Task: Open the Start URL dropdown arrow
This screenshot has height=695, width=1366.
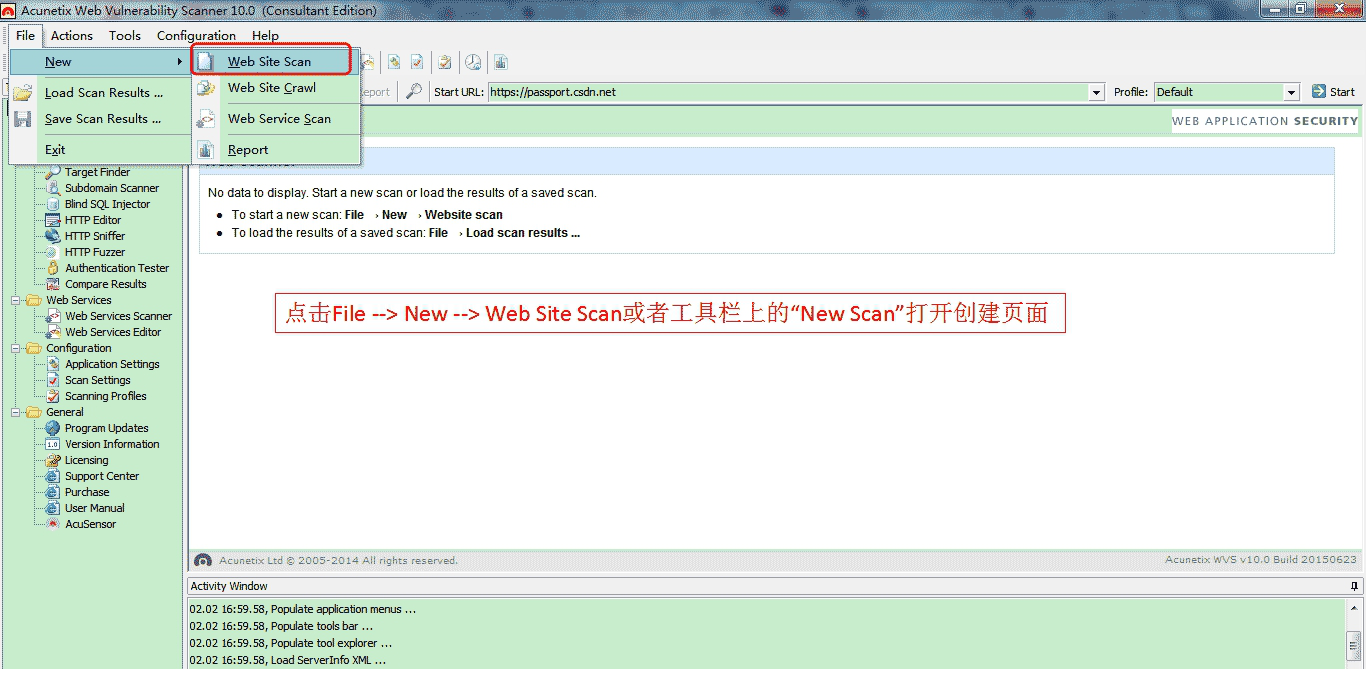Action: click(x=1097, y=92)
